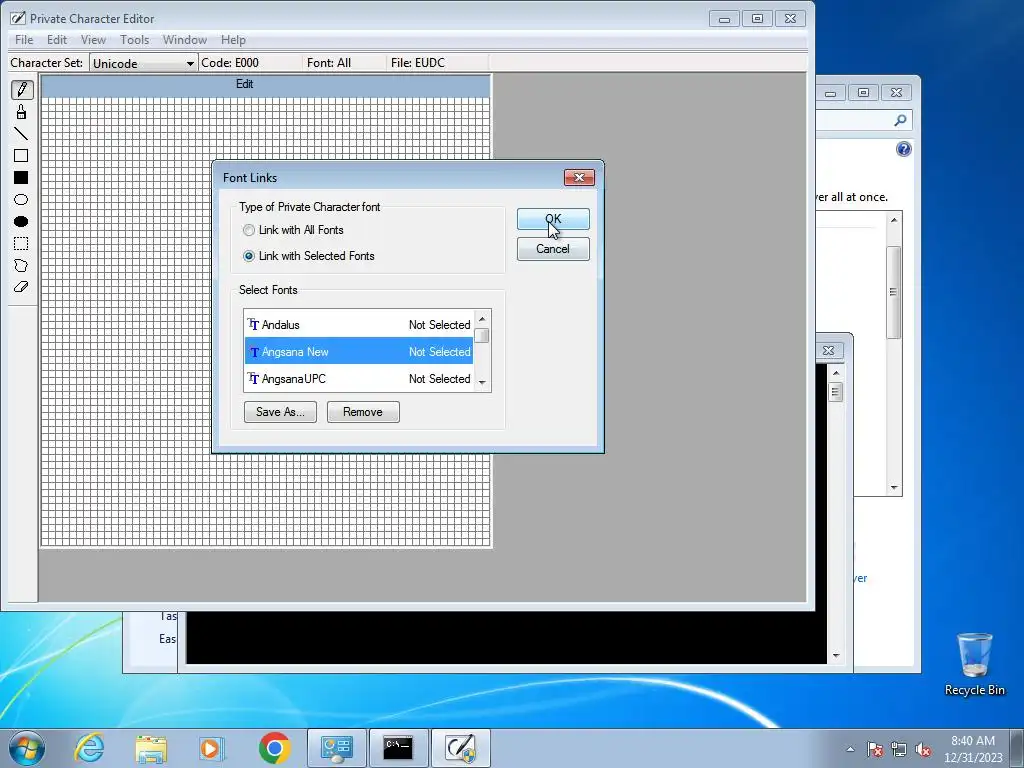Switch to Control Panel taskbar item

click(336, 748)
